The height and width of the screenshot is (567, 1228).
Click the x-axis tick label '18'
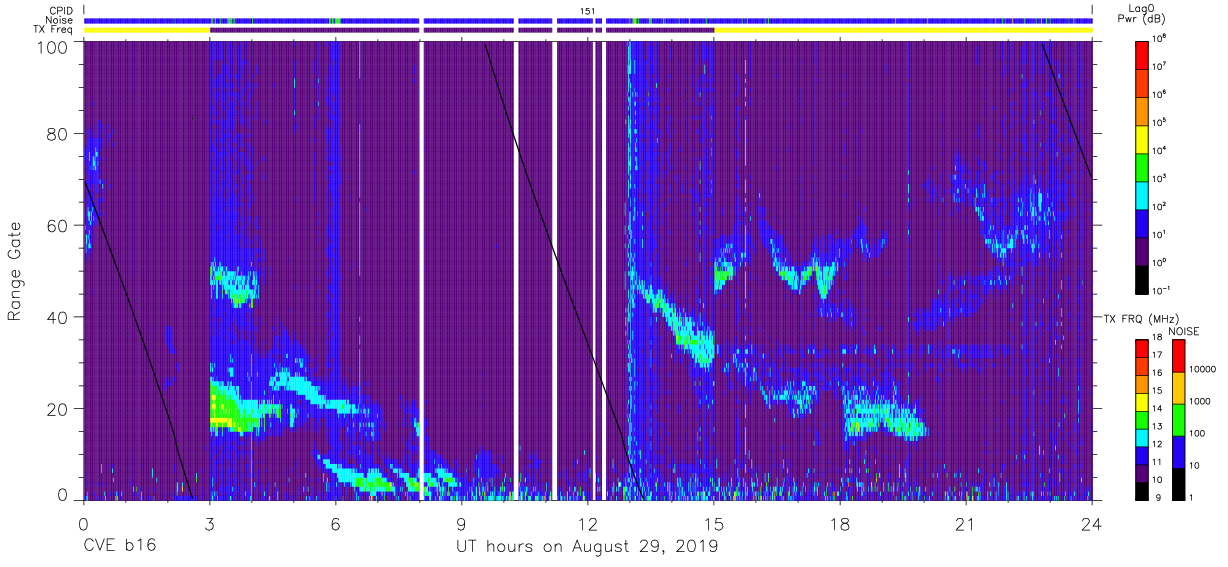click(840, 525)
